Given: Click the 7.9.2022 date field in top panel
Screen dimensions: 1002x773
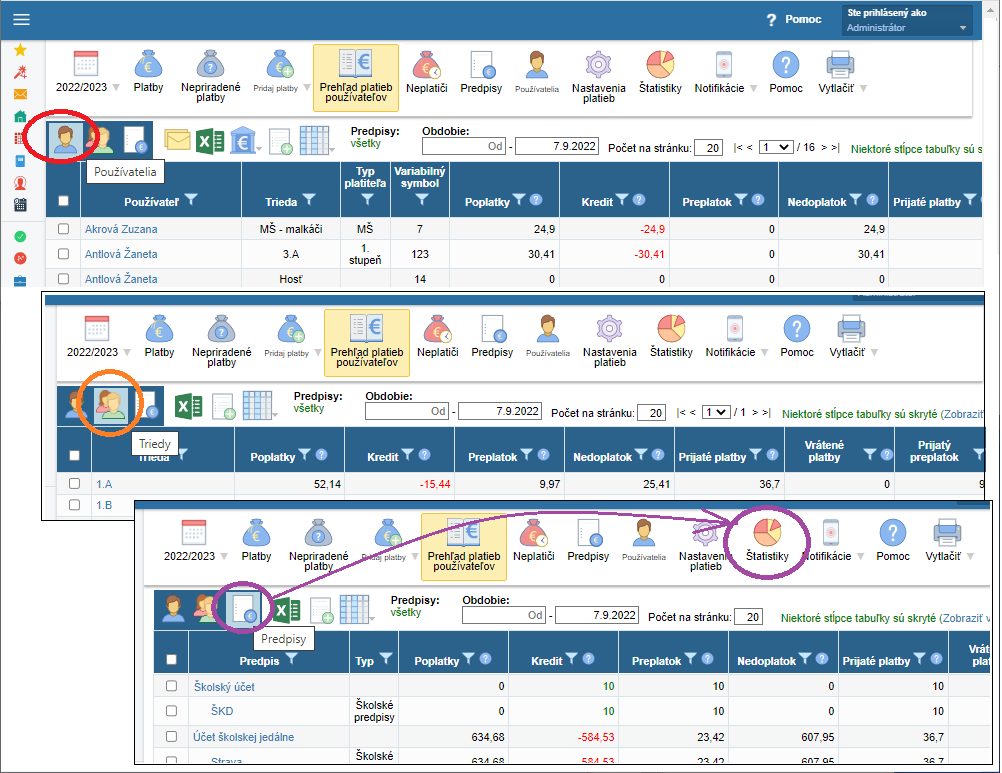Looking at the screenshot, I should (557, 146).
